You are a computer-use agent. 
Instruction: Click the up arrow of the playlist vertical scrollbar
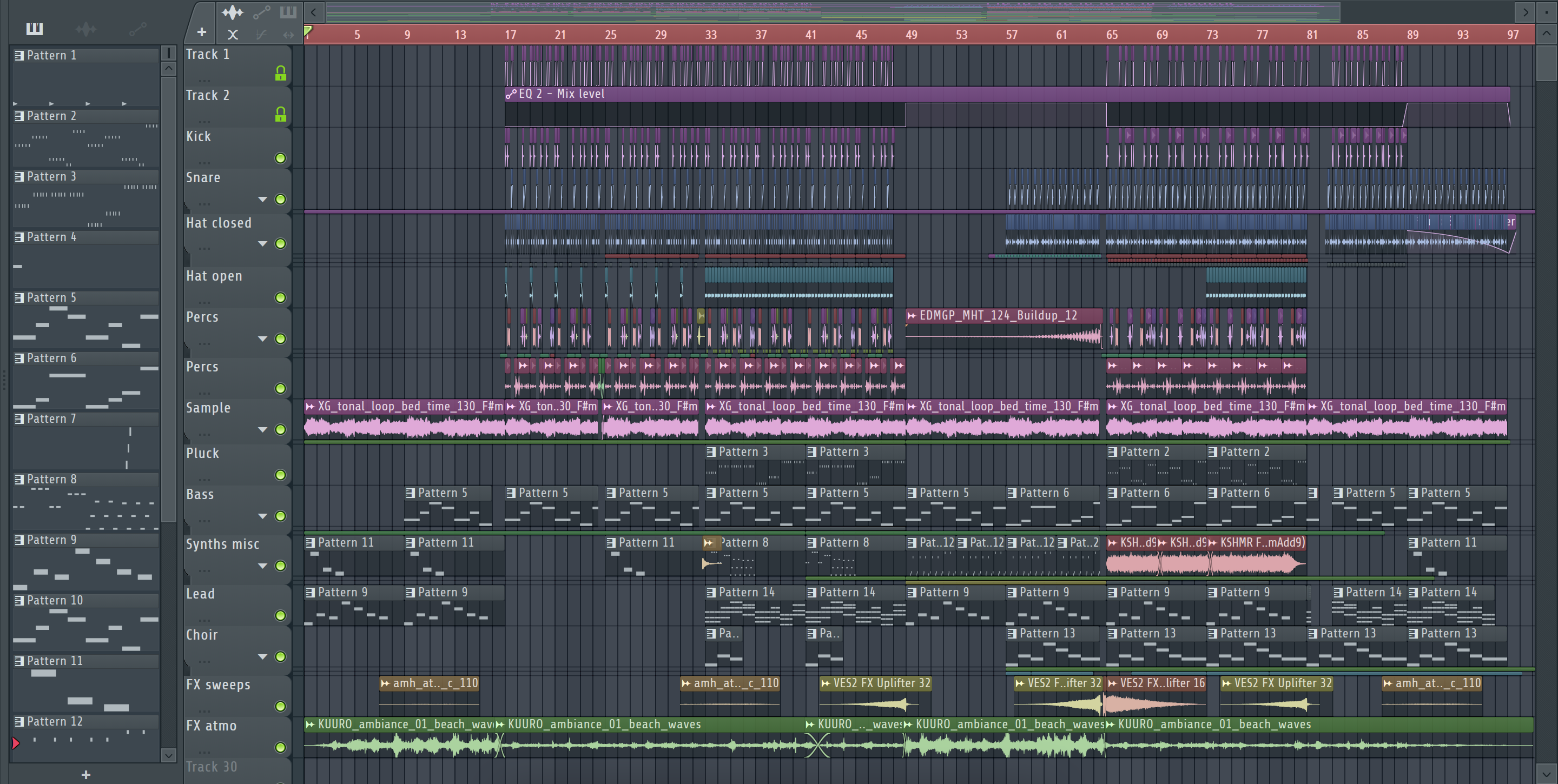(x=1546, y=33)
